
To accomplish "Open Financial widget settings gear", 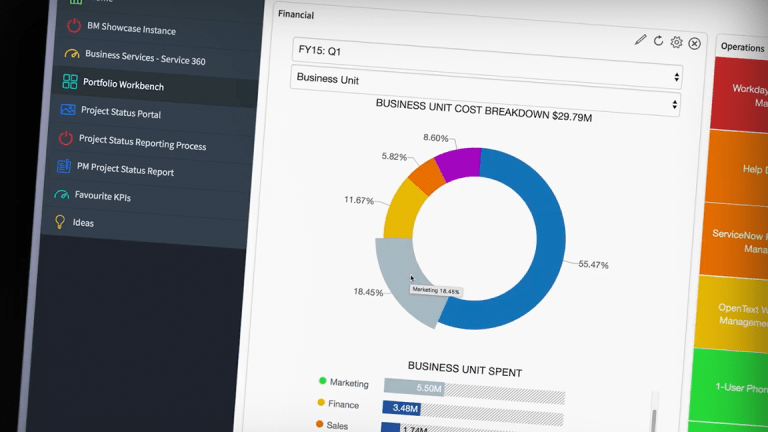I will [x=676, y=42].
